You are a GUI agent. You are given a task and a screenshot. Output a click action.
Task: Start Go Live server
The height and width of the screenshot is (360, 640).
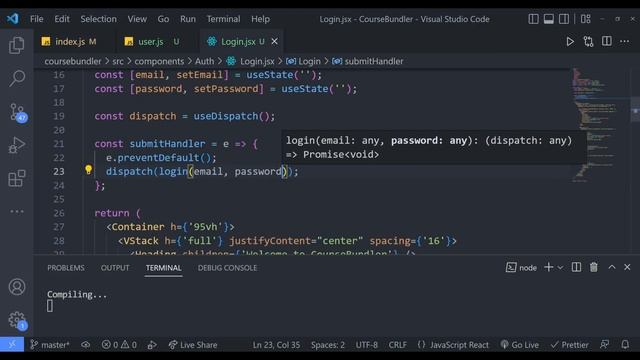520,345
